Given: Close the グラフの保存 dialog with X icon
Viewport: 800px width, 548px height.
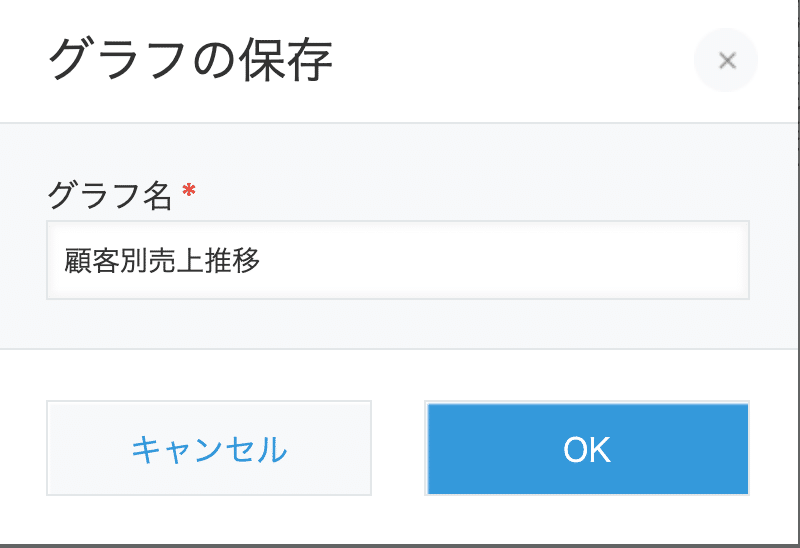Looking at the screenshot, I should pyautogui.click(x=726, y=60).
